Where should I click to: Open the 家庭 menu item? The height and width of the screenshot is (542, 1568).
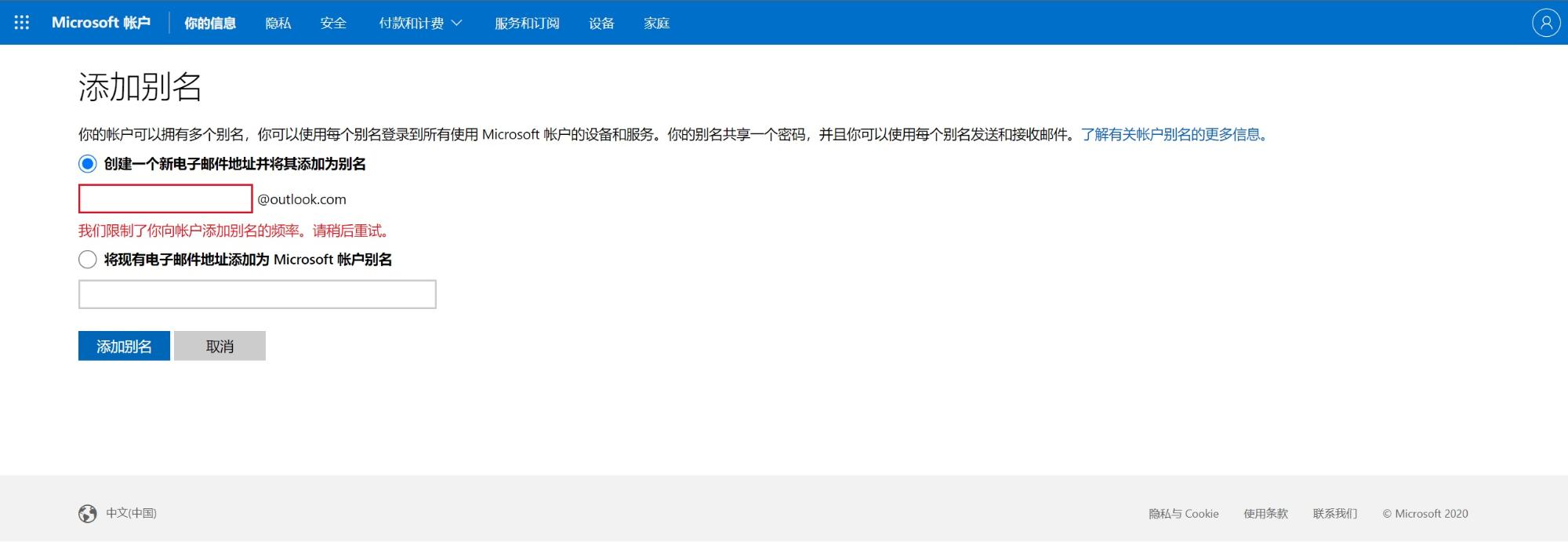click(x=656, y=24)
